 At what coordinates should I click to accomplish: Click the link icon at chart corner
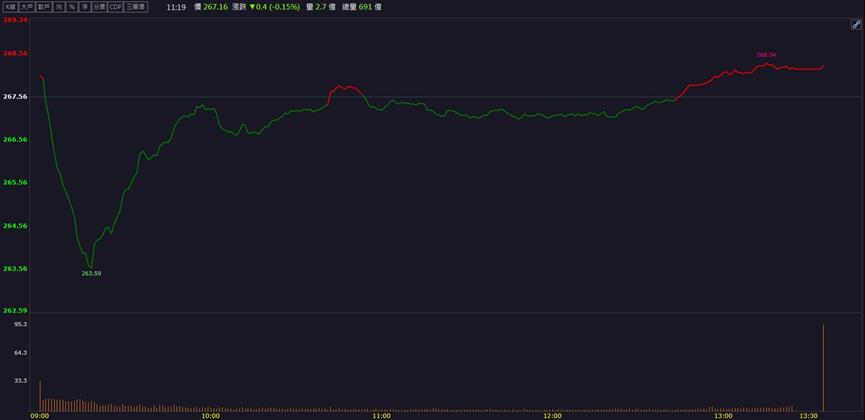click(x=856, y=24)
